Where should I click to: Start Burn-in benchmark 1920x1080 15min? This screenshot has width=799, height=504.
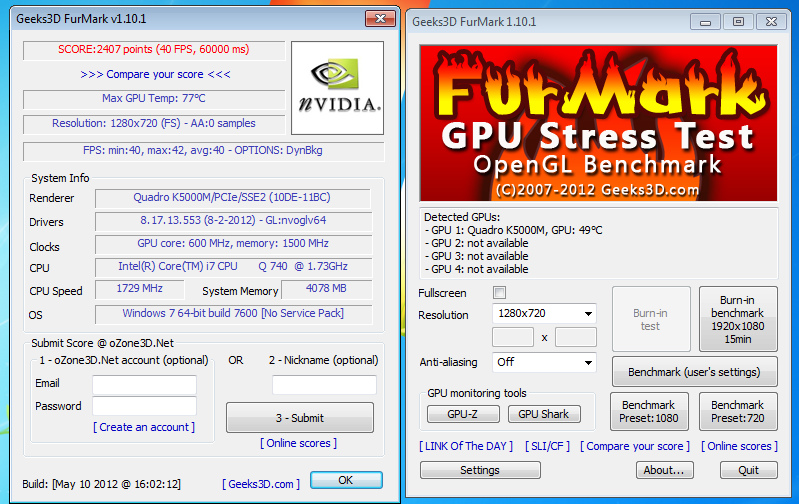[x=738, y=319]
